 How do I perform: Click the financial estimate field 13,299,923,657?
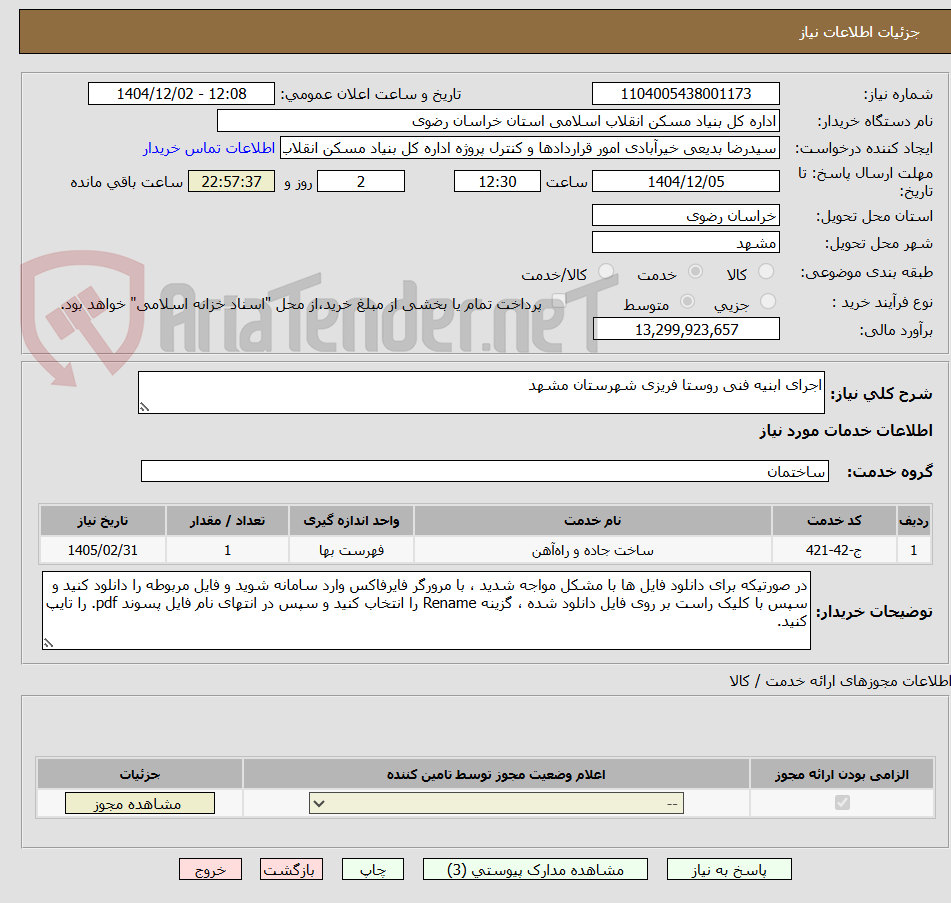coord(685,329)
